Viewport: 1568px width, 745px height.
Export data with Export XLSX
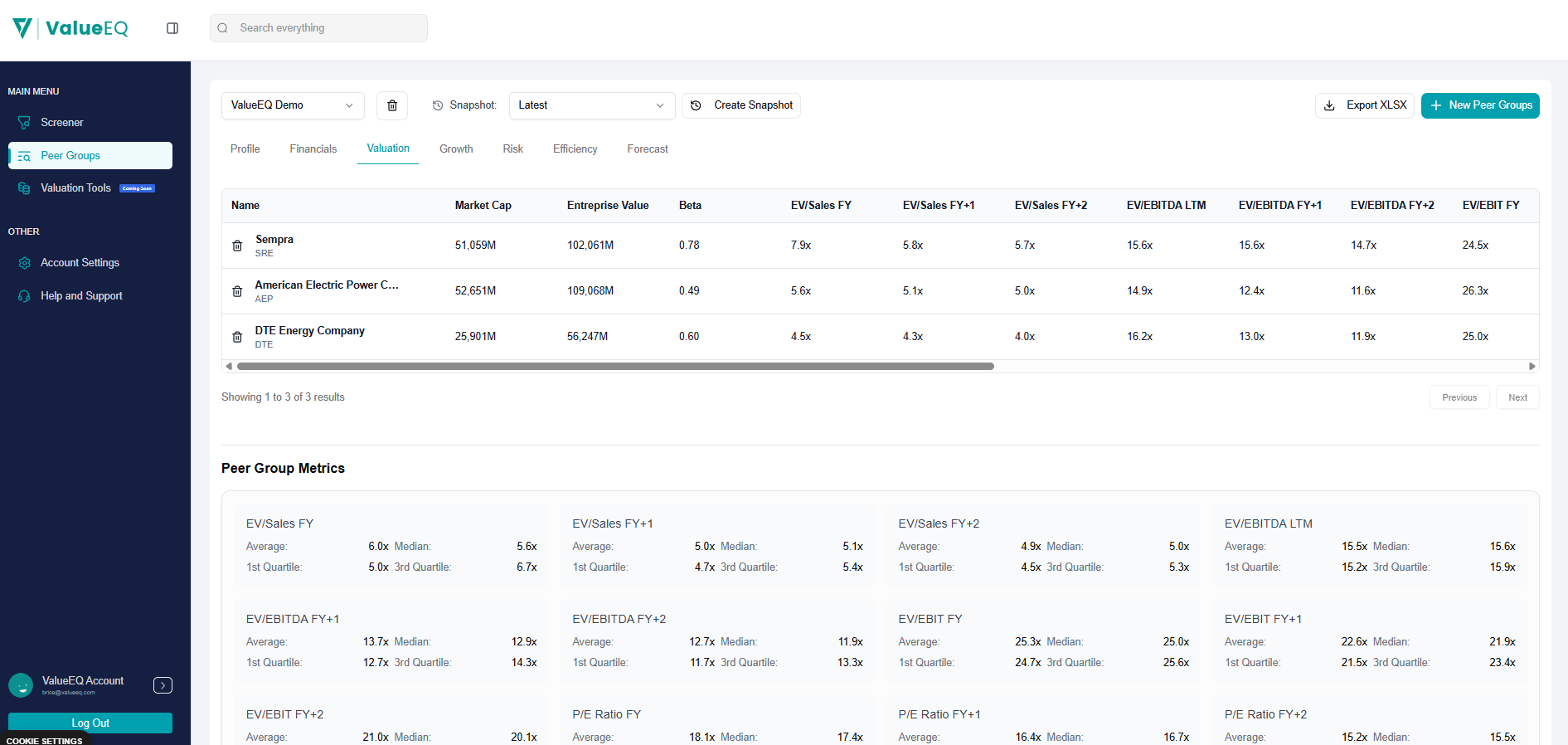coord(1365,105)
